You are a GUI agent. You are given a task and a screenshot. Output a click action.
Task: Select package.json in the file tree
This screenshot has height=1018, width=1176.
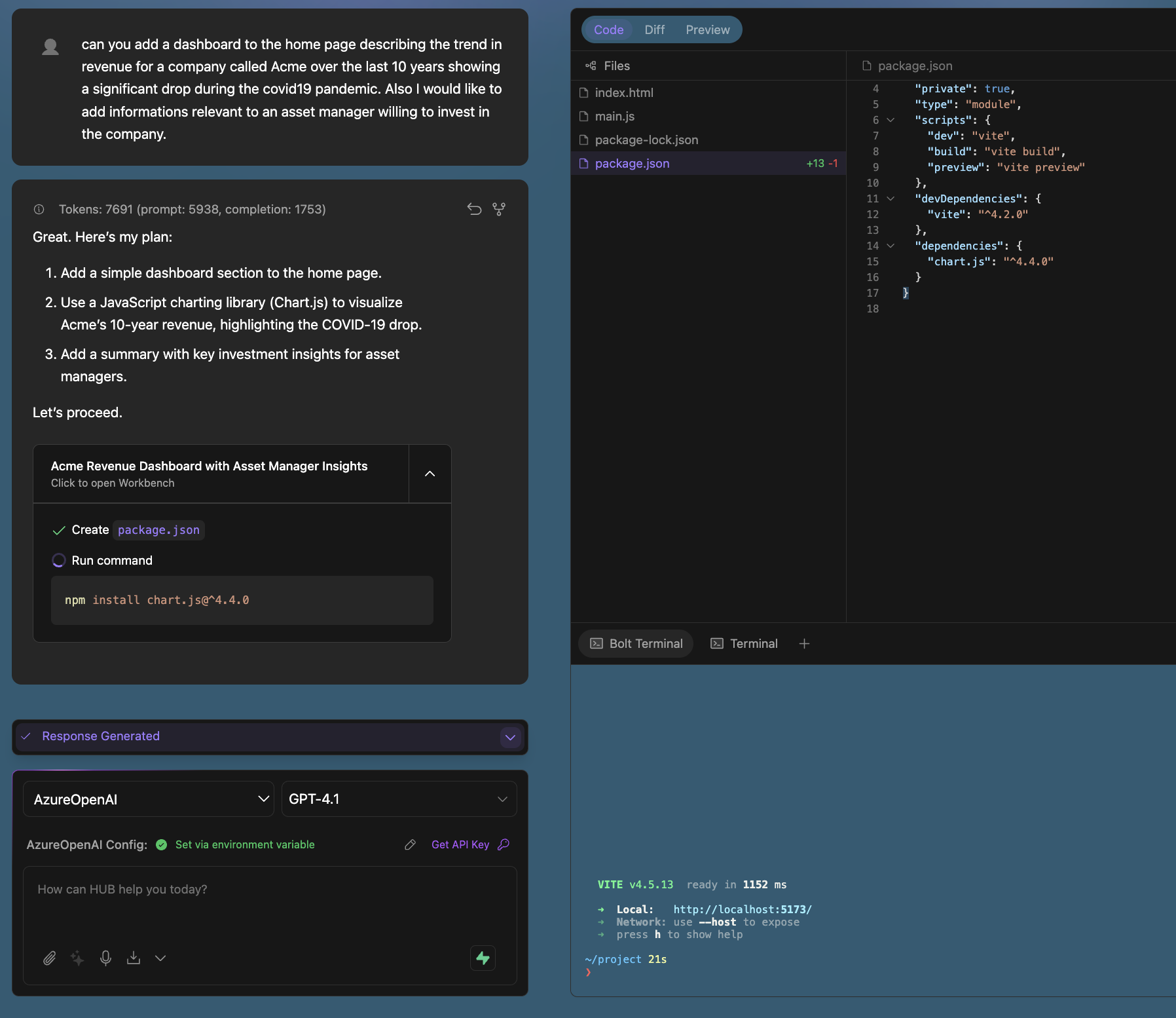708,164
